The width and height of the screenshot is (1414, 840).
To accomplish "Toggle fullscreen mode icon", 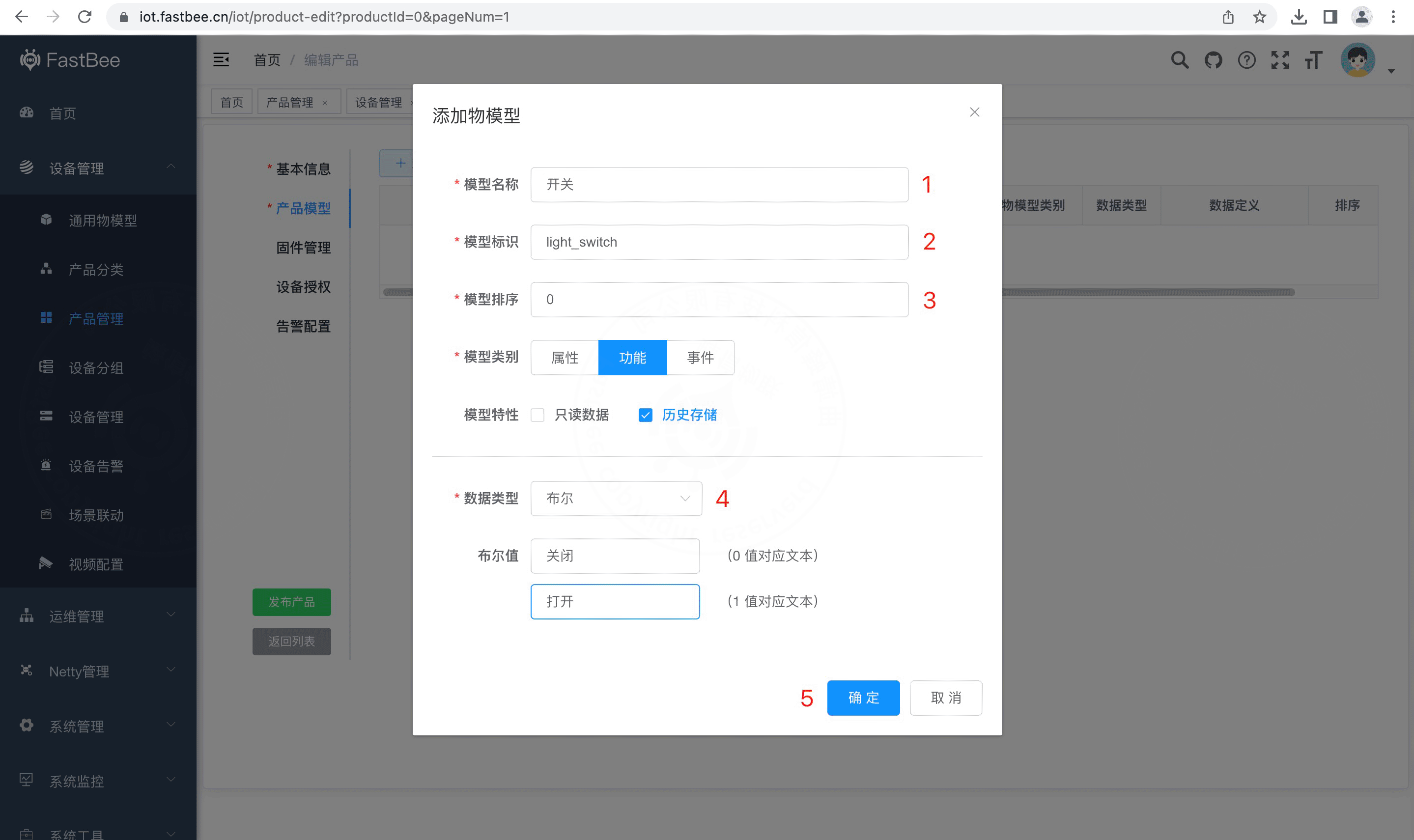I will coord(1280,60).
